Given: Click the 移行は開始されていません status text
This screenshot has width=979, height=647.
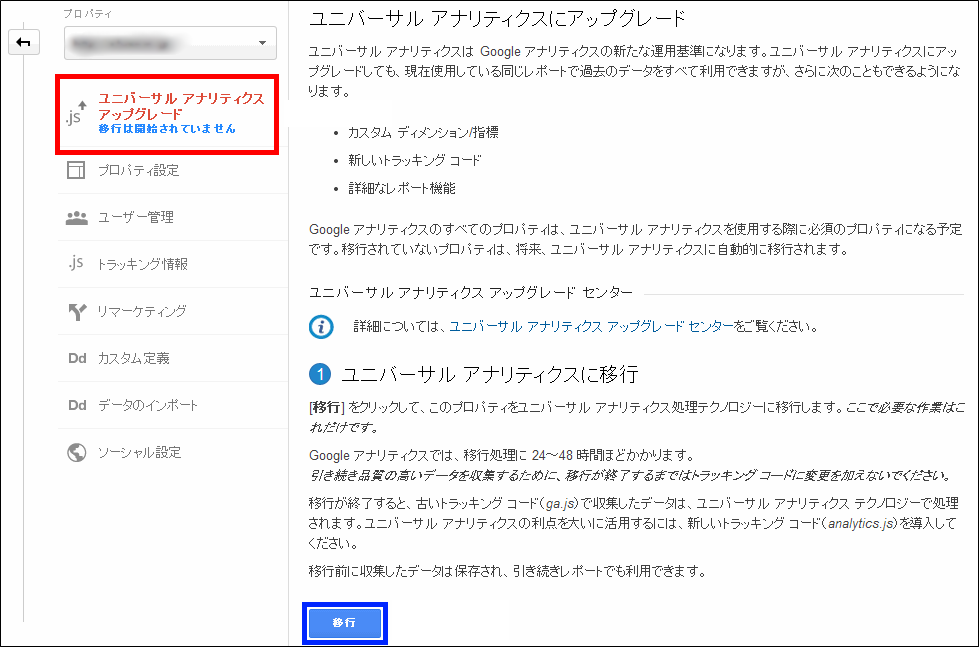Looking at the screenshot, I should click(x=167, y=129).
